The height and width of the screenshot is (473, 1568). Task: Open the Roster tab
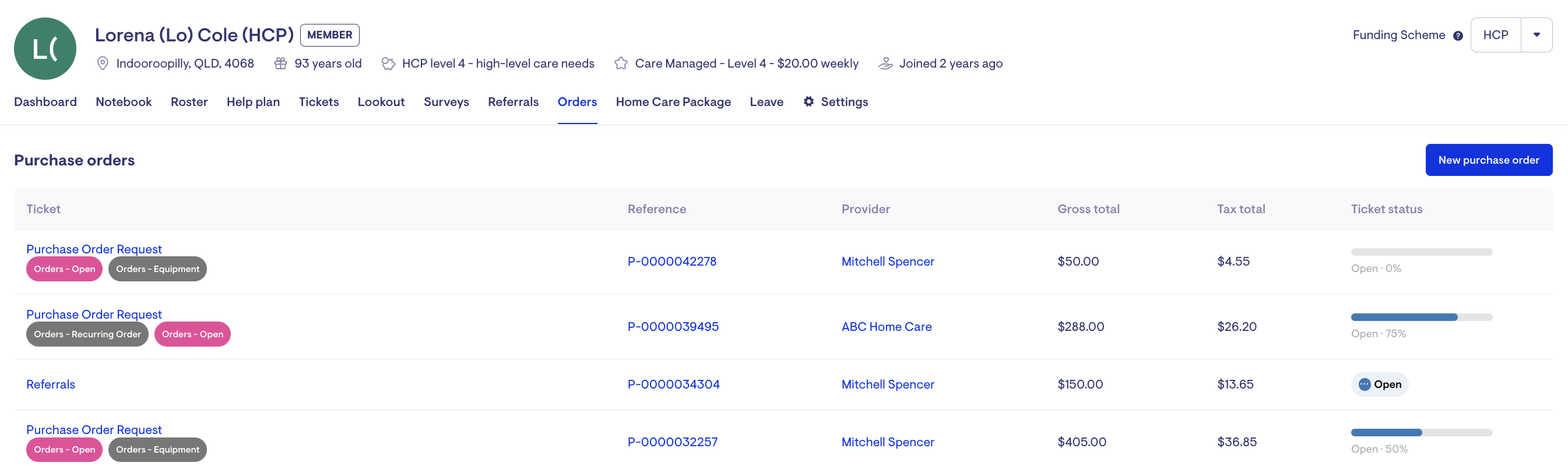pyautogui.click(x=189, y=102)
